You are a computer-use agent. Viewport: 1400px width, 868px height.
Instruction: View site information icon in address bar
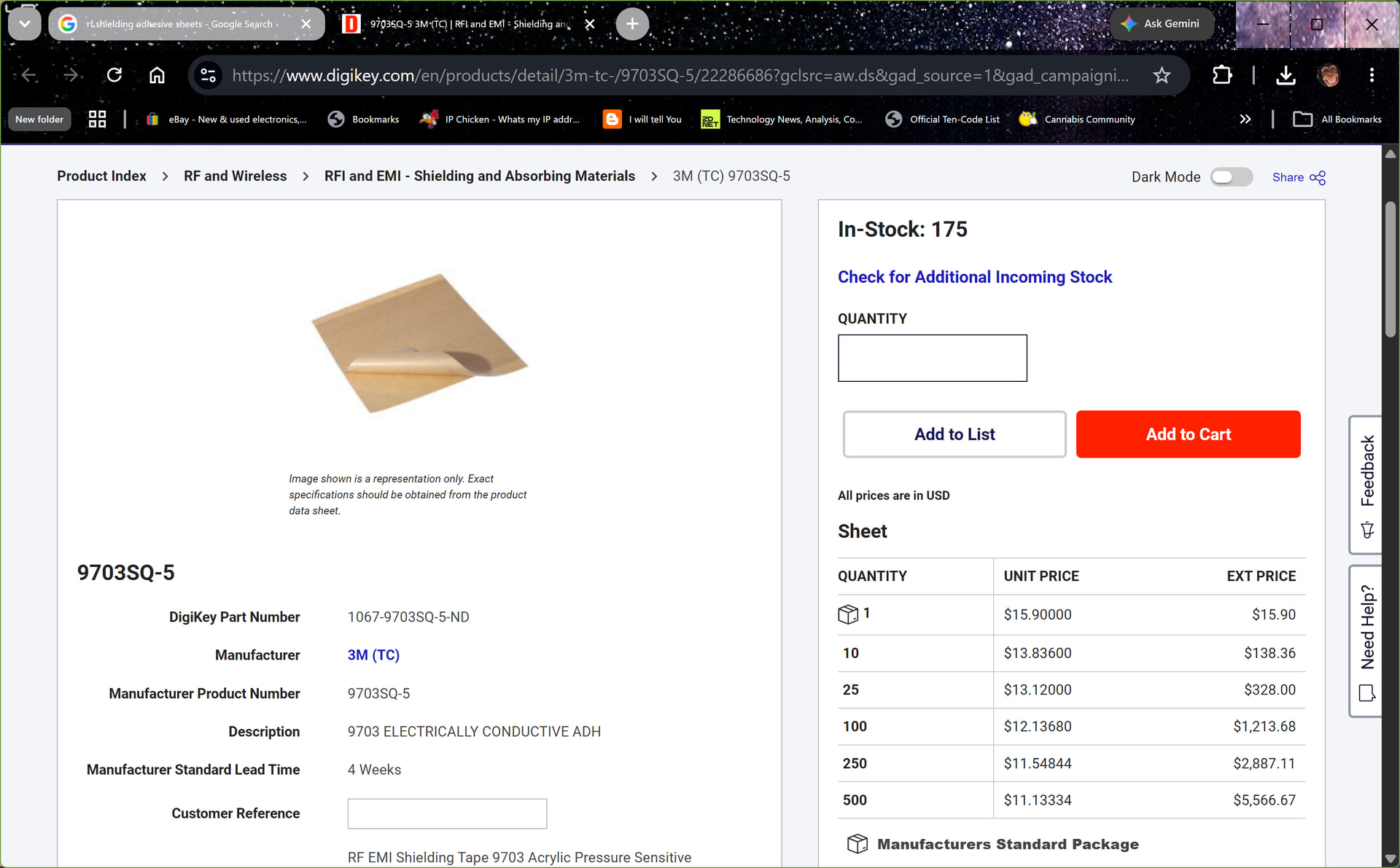[x=209, y=75]
